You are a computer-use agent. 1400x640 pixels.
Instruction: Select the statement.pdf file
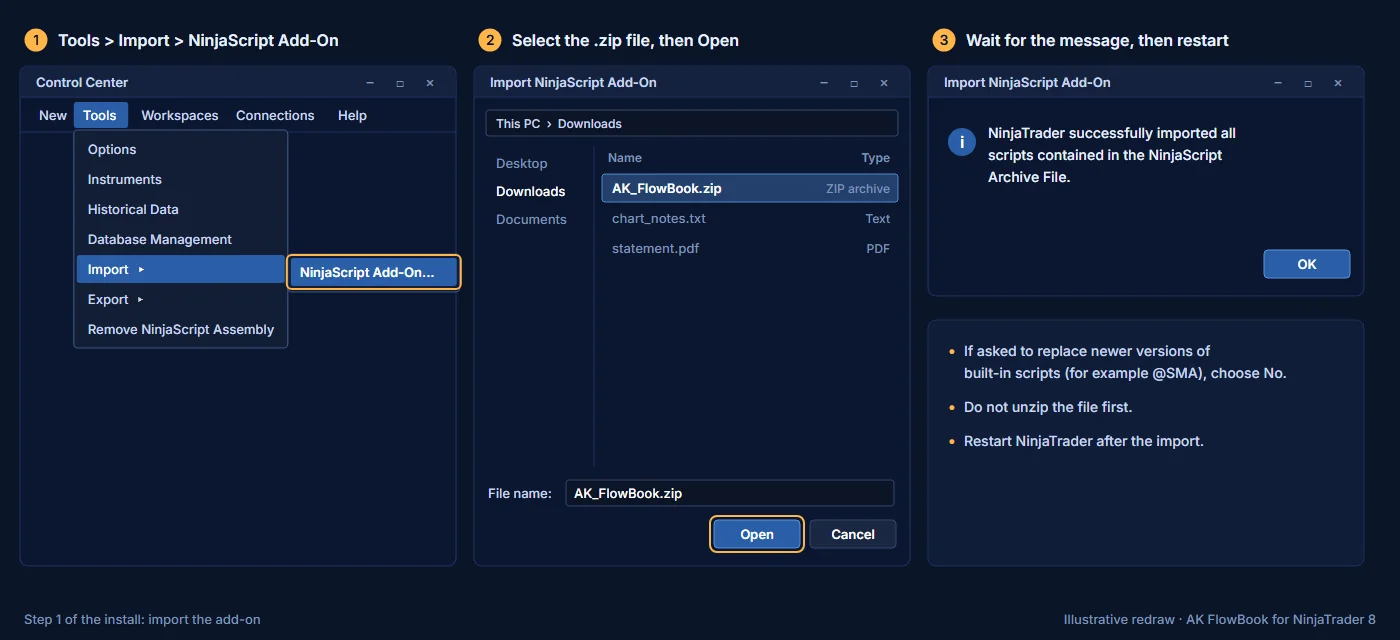(x=750, y=248)
